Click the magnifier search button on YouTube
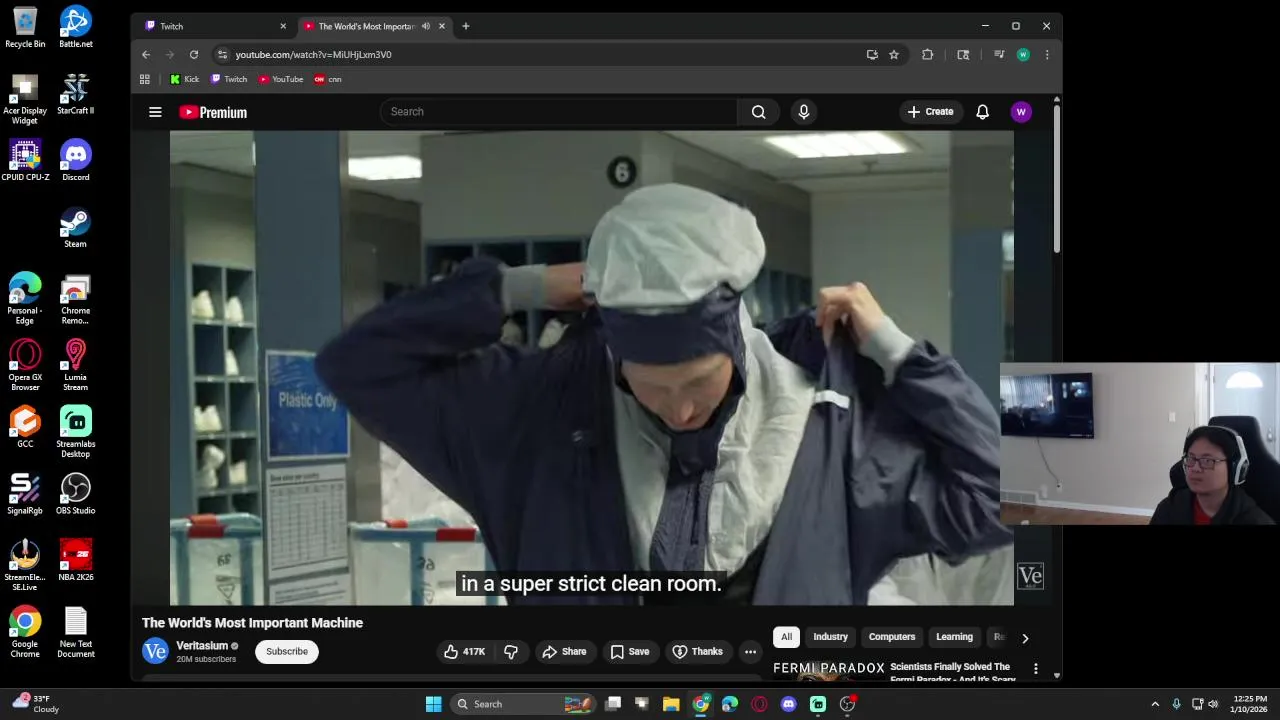1280x720 pixels. 758,112
